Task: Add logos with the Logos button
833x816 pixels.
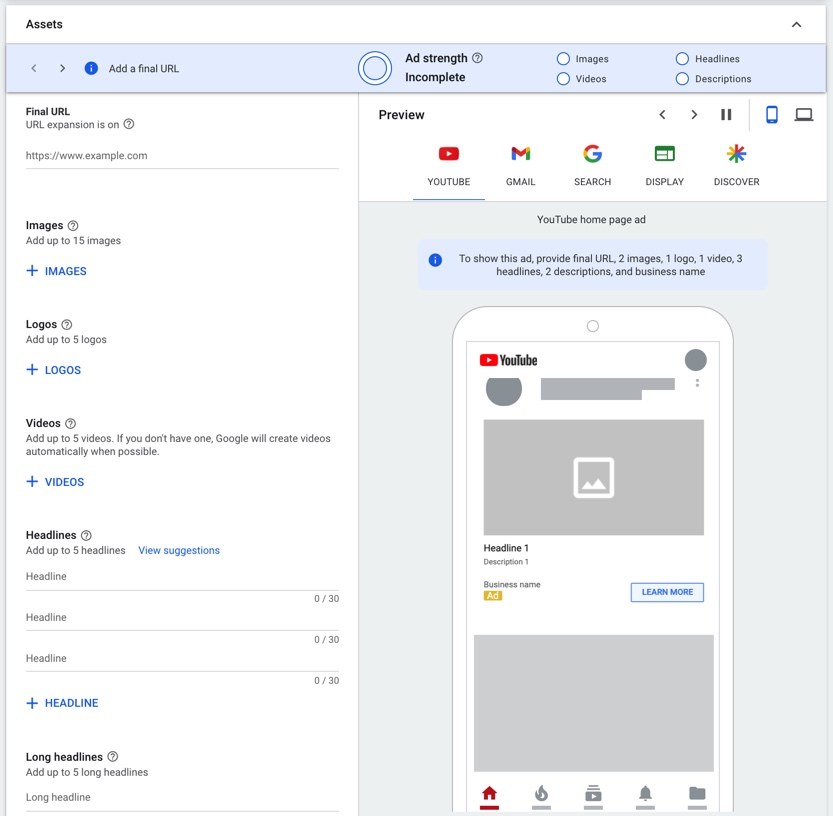Action: [x=54, y=370]
